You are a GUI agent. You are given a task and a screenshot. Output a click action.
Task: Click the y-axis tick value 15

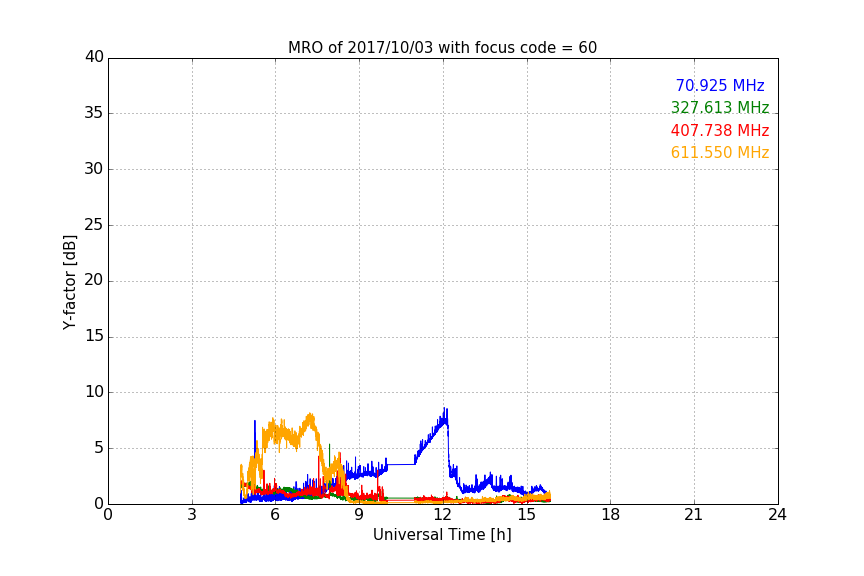click(x=94, y=336)
